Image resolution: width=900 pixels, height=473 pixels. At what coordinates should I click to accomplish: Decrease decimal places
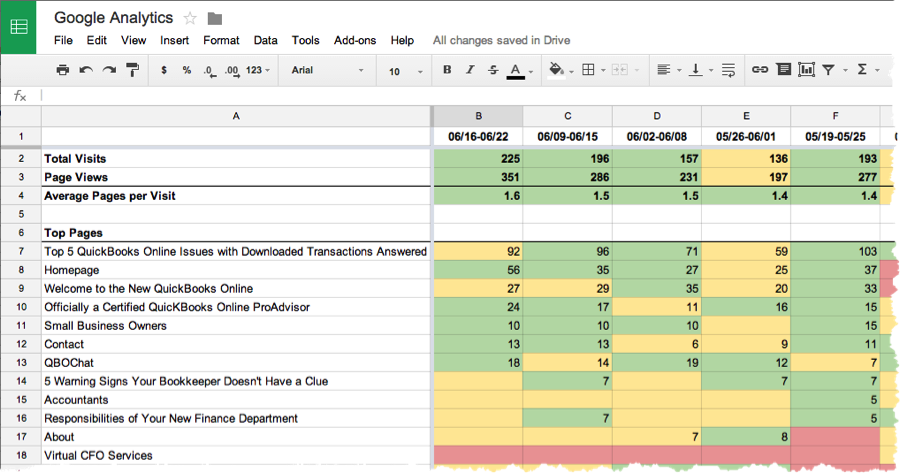click(210, 71)
